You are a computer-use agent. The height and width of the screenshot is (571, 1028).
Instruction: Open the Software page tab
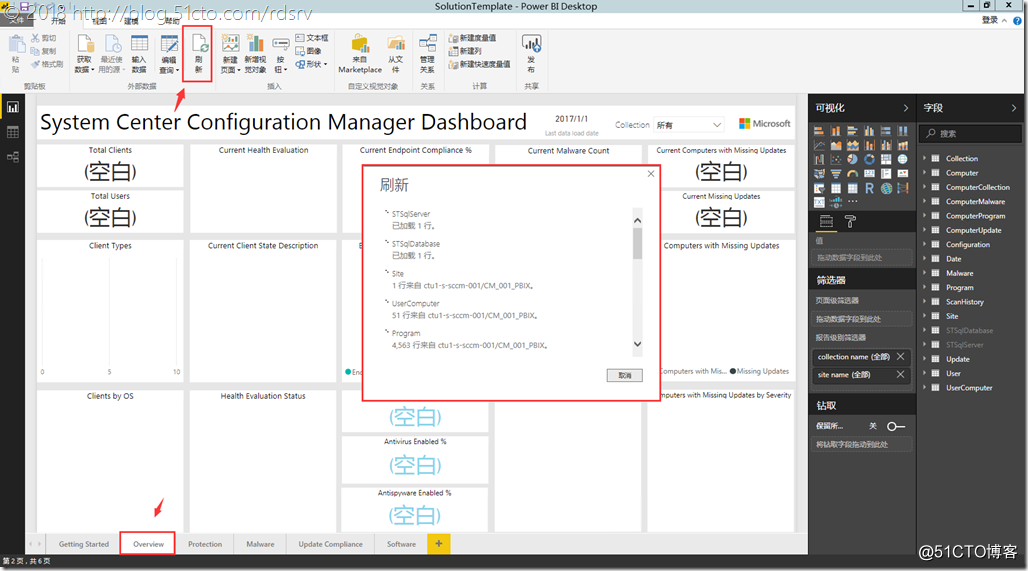401,544
